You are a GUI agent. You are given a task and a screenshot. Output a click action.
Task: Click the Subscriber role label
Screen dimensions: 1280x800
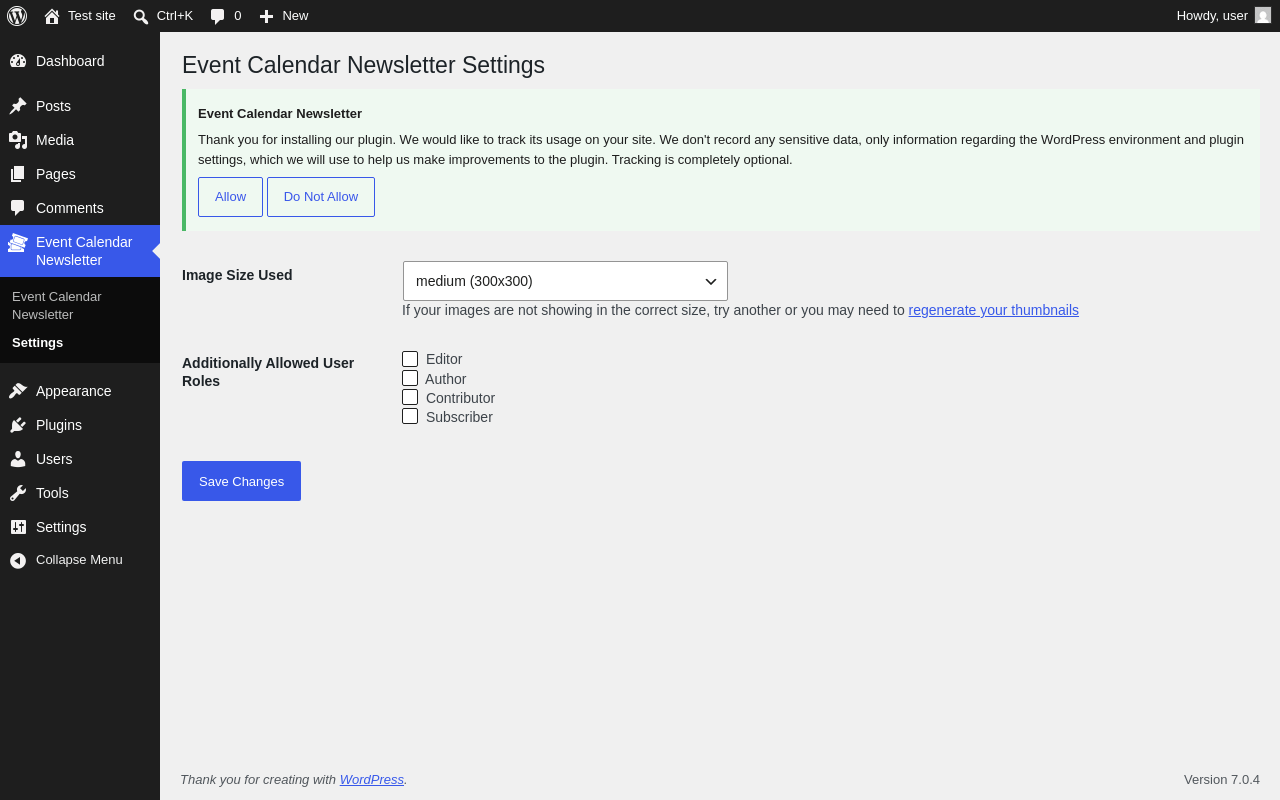[459, 417]
